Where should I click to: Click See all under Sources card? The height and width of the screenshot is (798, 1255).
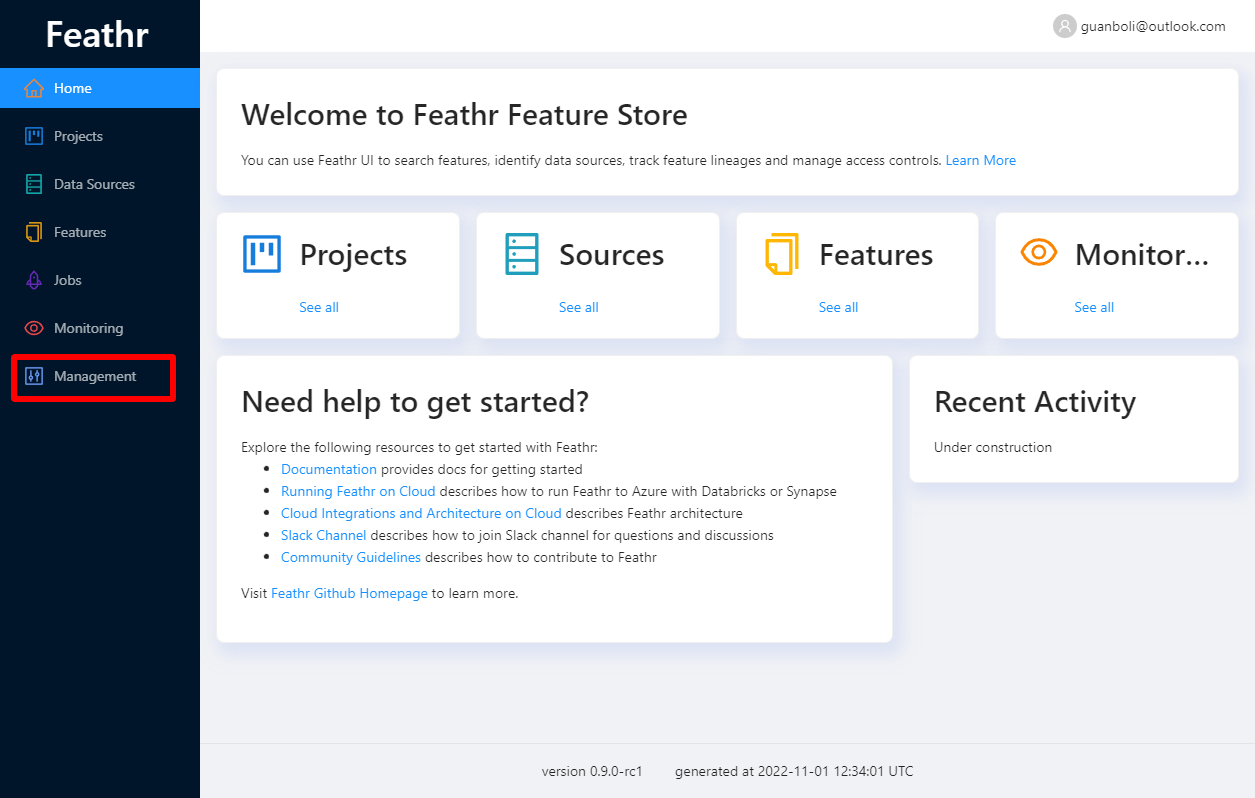579,307
